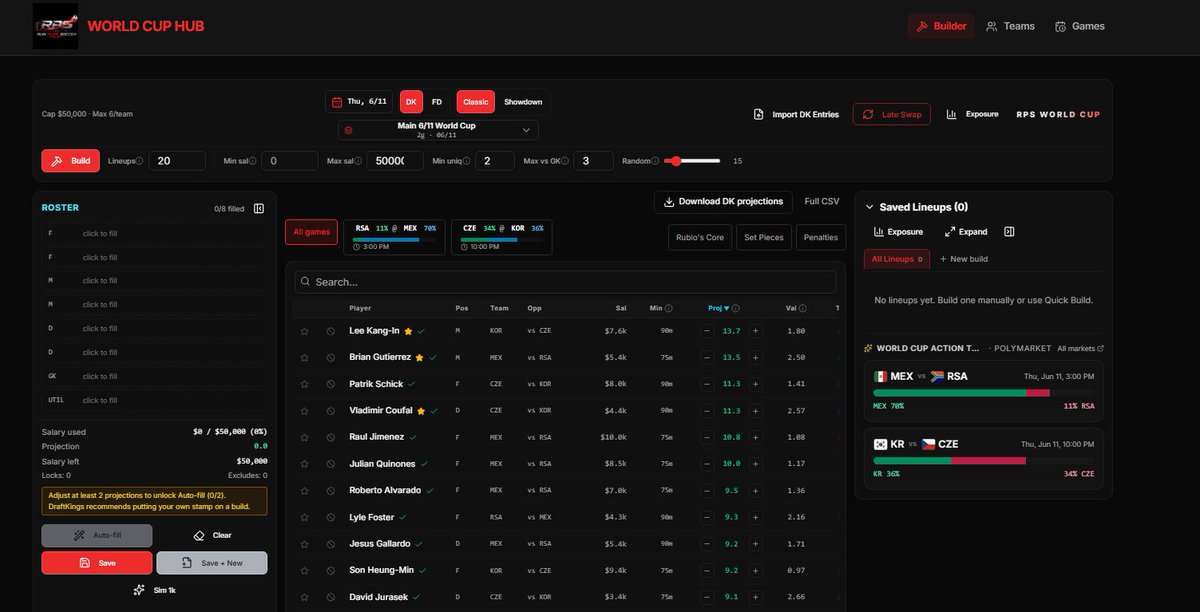The image size is (1200, 612).
Task: Exclude Lyle Foster using the ban icon
Action: [330, 517]
